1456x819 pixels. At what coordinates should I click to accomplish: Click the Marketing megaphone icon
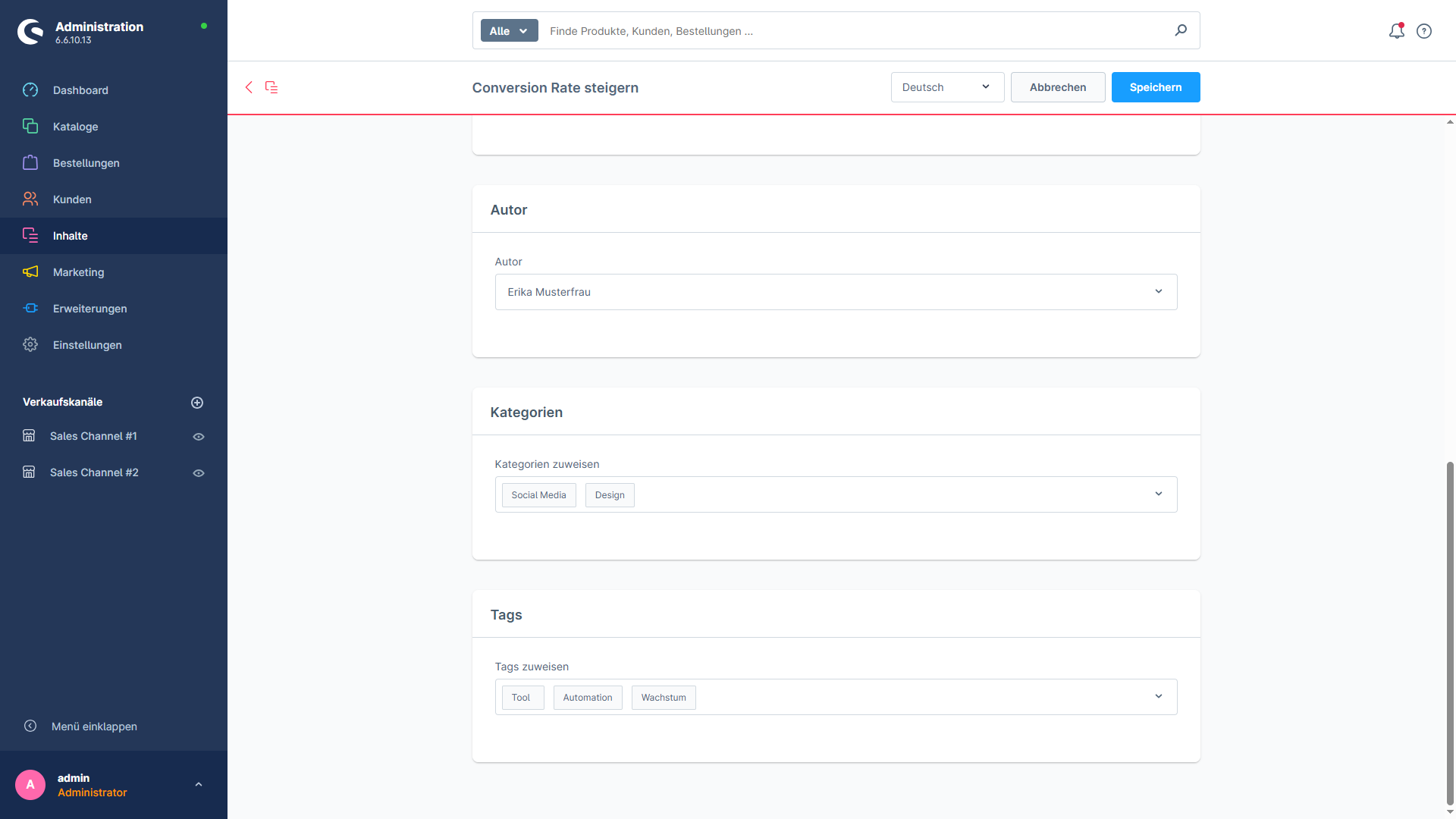(30, 272)
